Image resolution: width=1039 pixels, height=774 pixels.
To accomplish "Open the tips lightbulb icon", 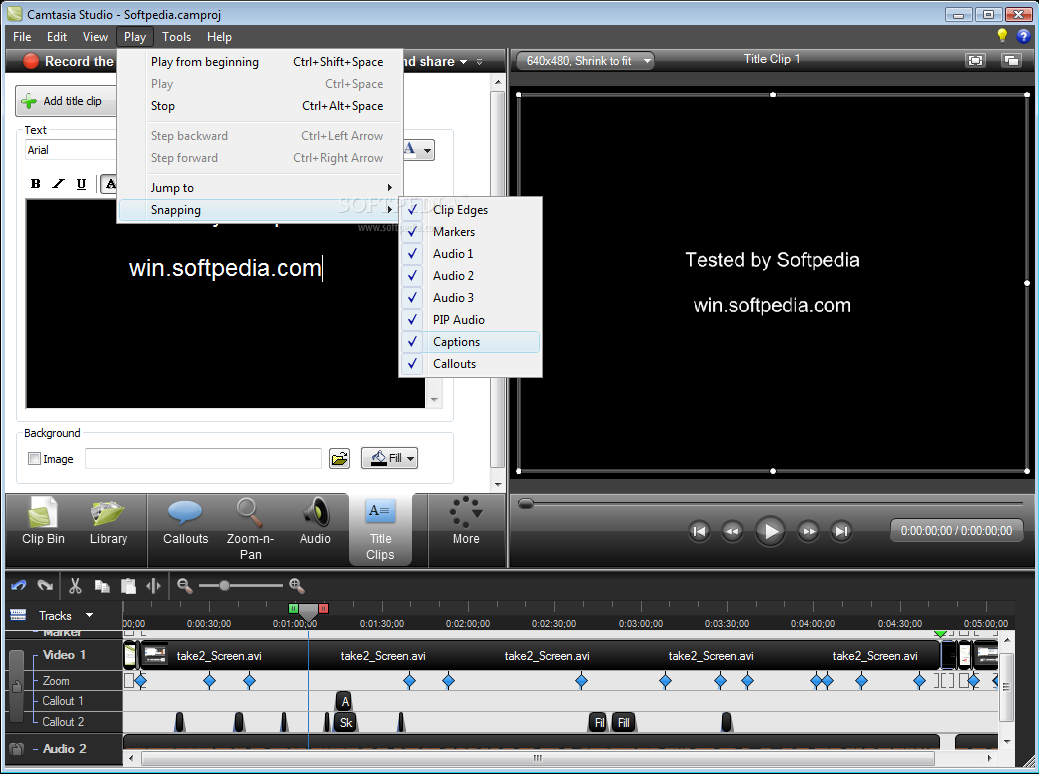I will pyautogui.click(x=1002, y=36).
